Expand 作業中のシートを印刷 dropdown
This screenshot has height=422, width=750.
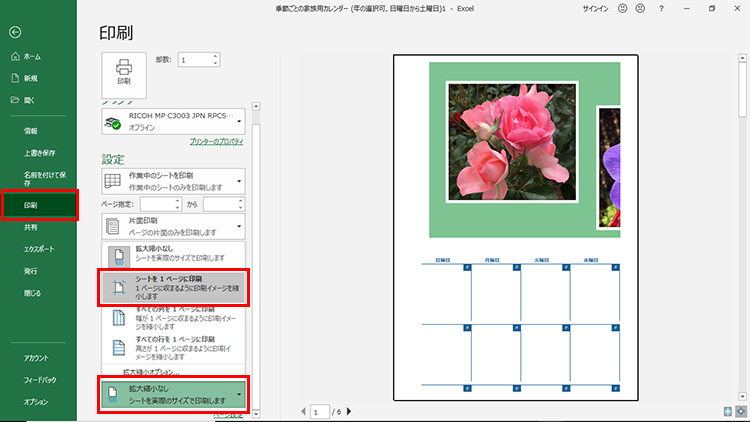pyautogui.click(x=174, y=180)
